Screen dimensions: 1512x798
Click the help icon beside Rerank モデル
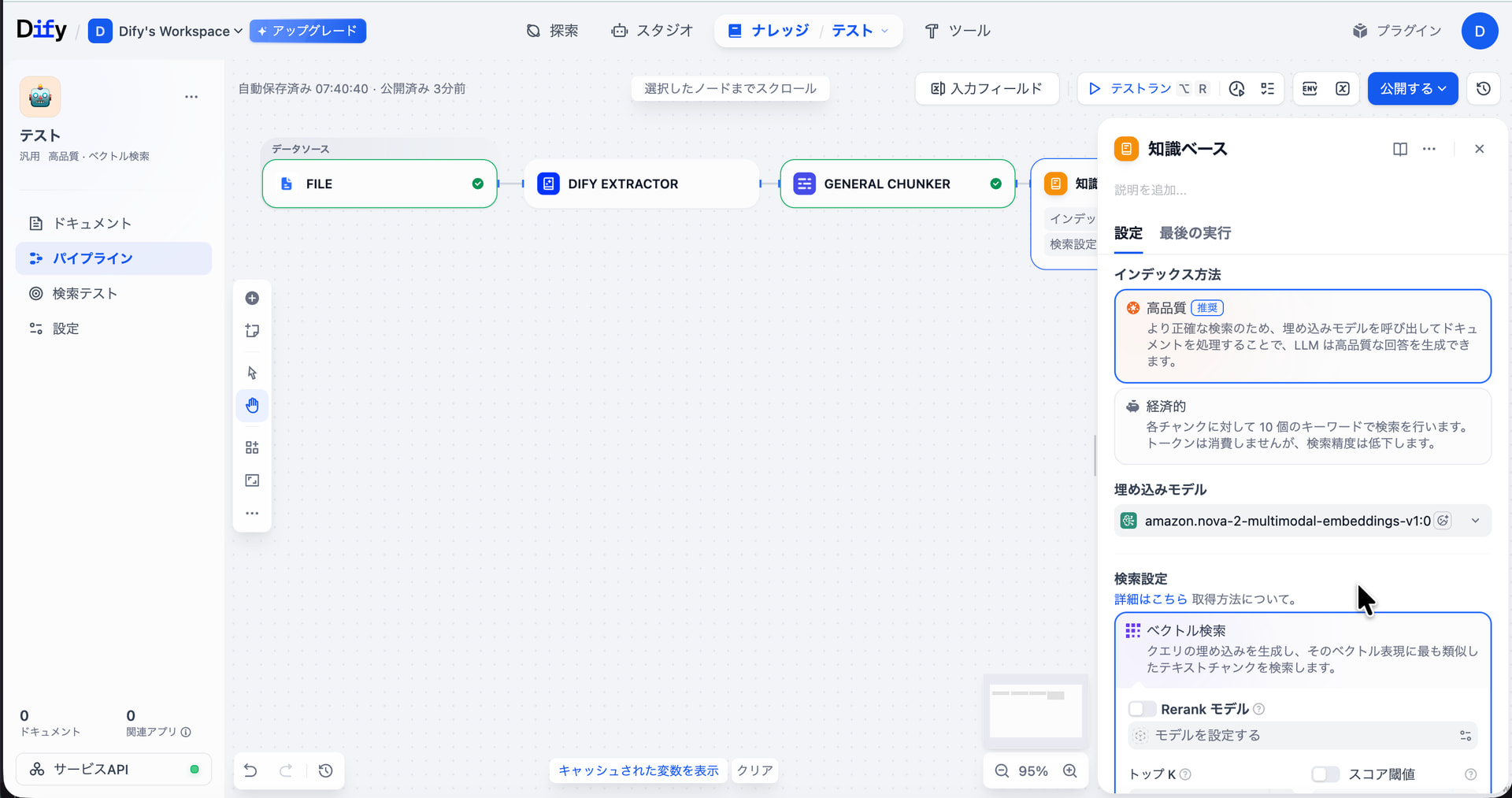1259,709
